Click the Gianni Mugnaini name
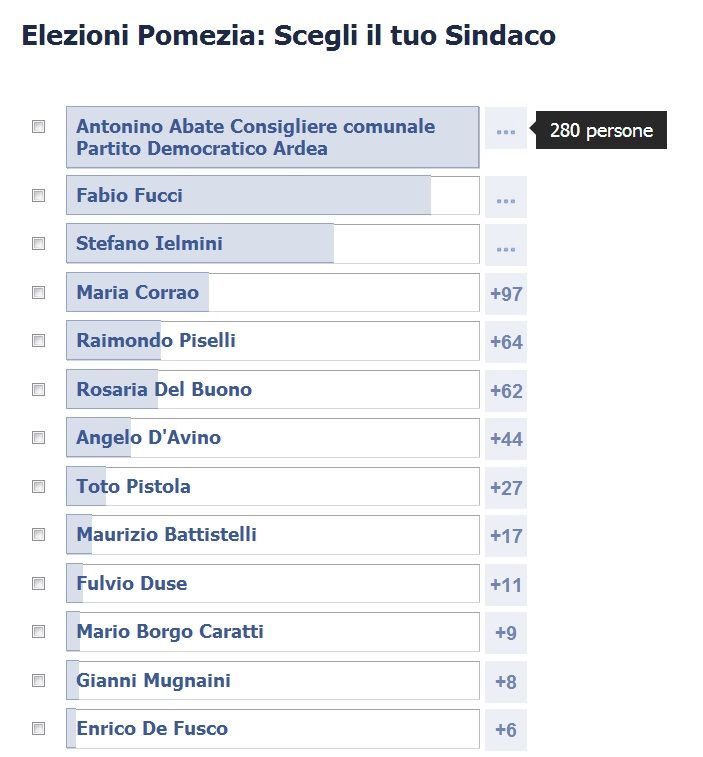The height and width of the screenshot is (757, 703). [x=154, y=681]
